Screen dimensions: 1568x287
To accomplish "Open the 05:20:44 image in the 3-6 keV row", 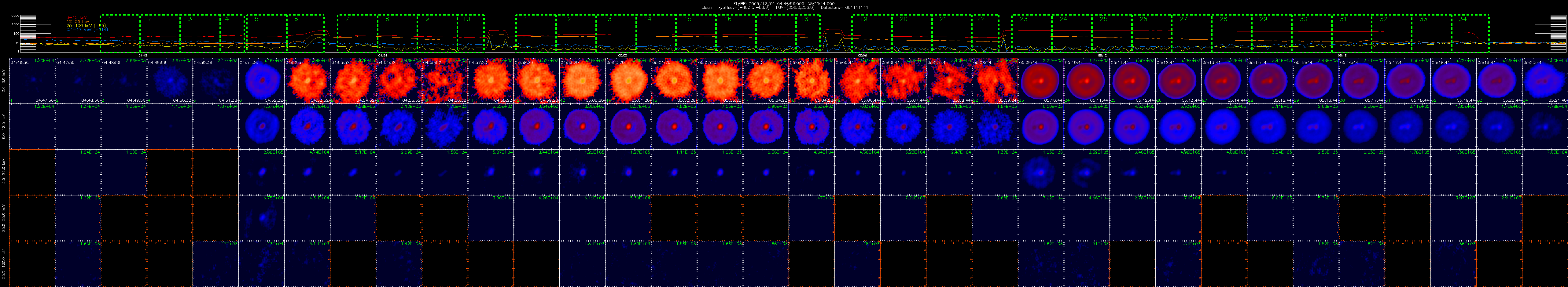I will point(1545,80).
